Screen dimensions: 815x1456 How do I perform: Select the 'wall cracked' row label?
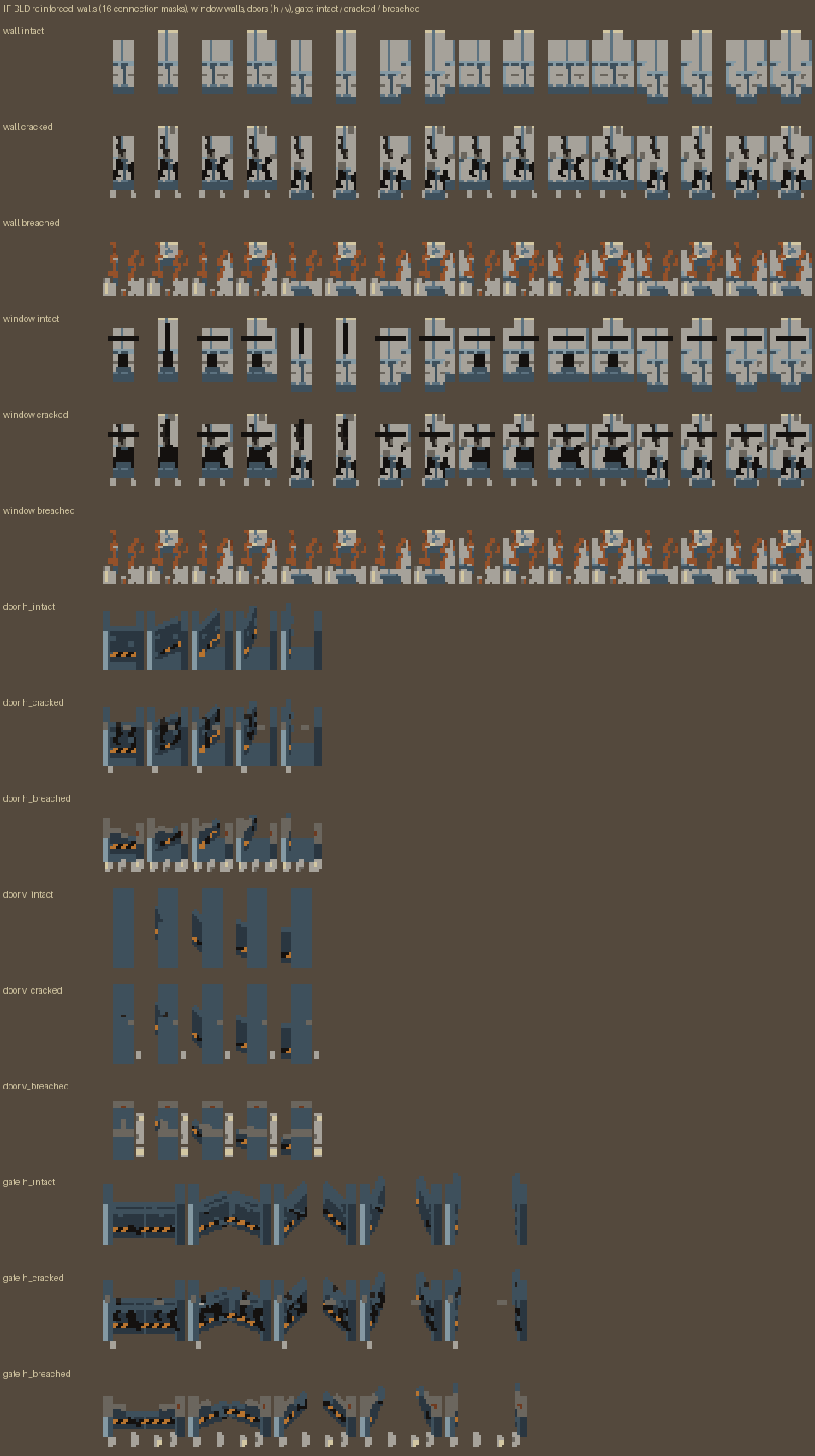[28, 127]
